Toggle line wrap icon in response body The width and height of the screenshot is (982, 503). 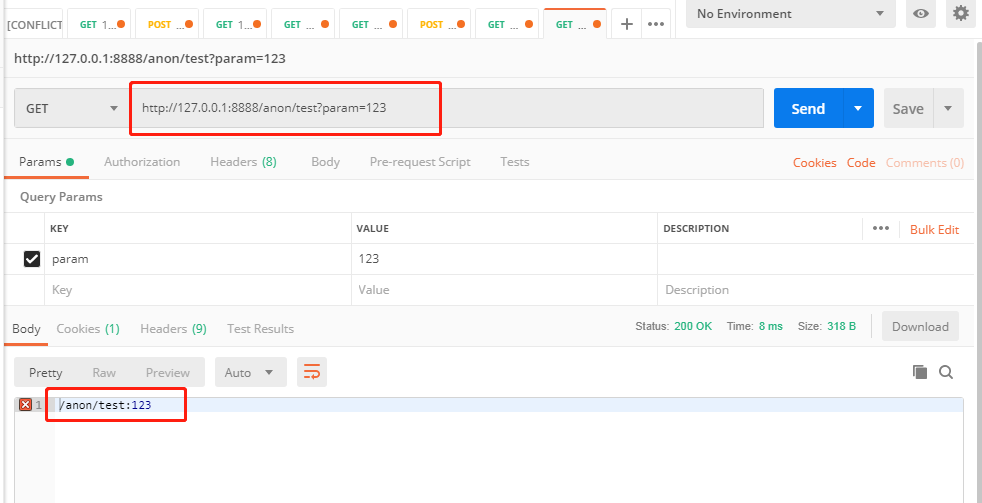tap(312, 372)
